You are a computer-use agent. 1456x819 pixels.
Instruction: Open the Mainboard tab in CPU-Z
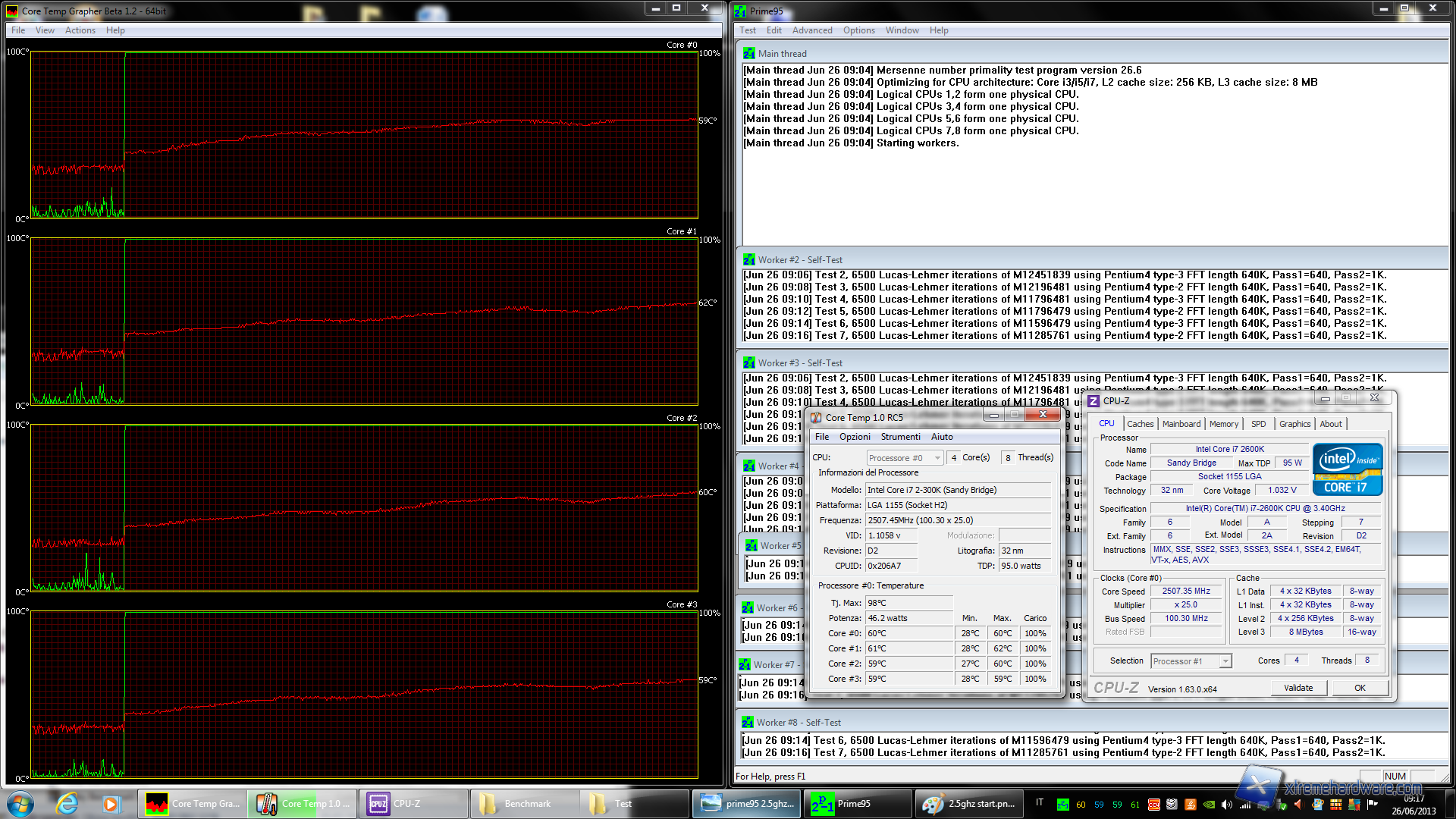click(1181, 424)
